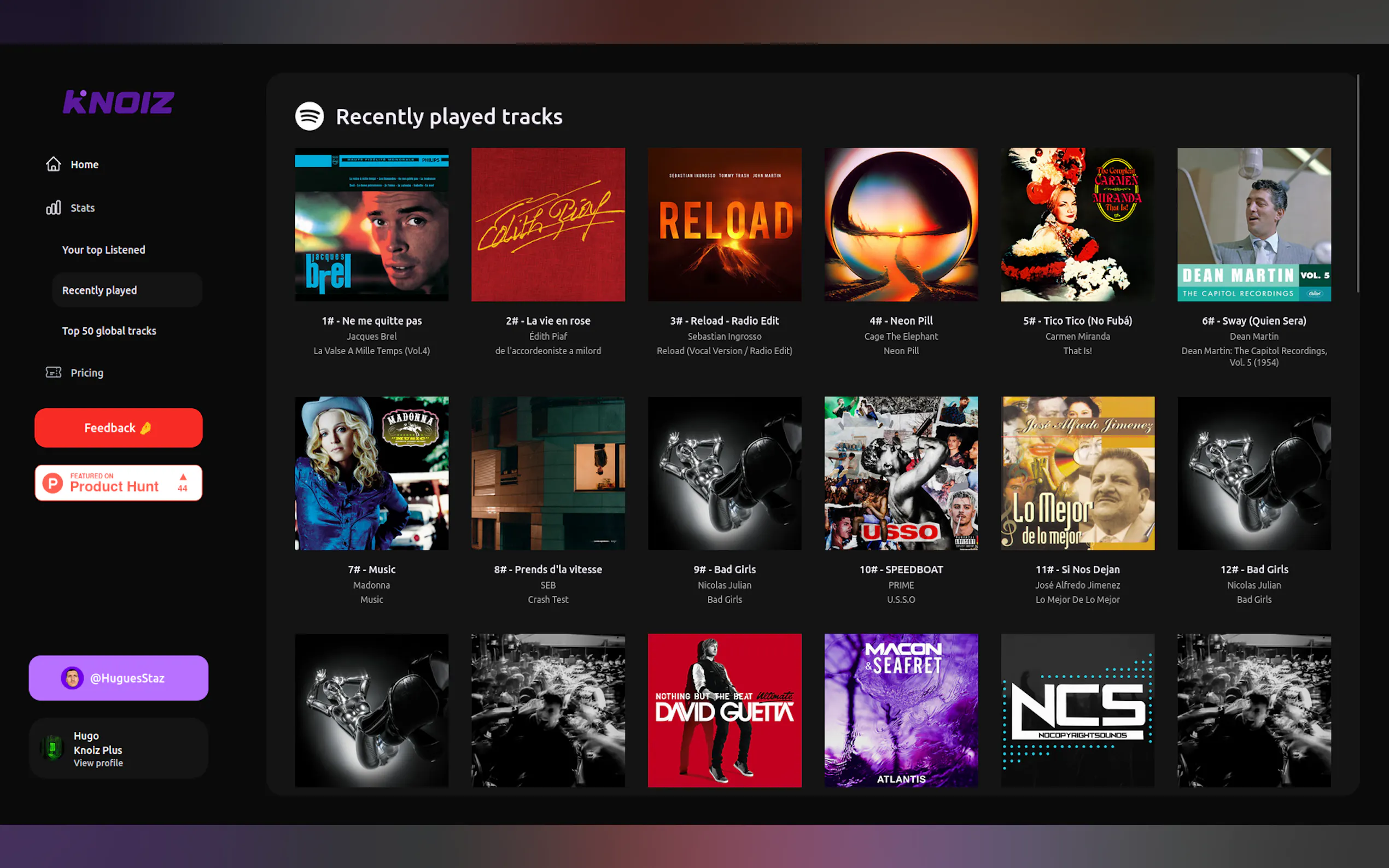This screenshot has width=1389, height=868.
Task: Open the Macon & Seafret Atlantis cover
Action: (901, 710)
